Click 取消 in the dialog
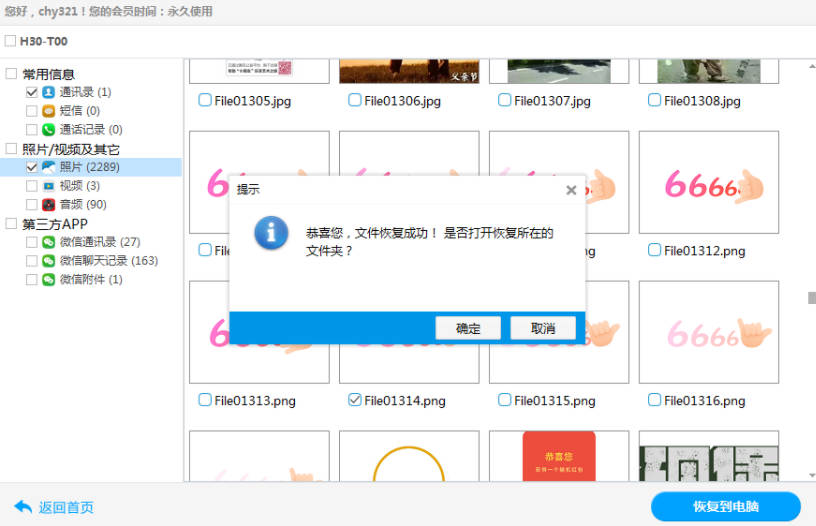Viewport: 816px width, 526px height. (x=543, y=328)
